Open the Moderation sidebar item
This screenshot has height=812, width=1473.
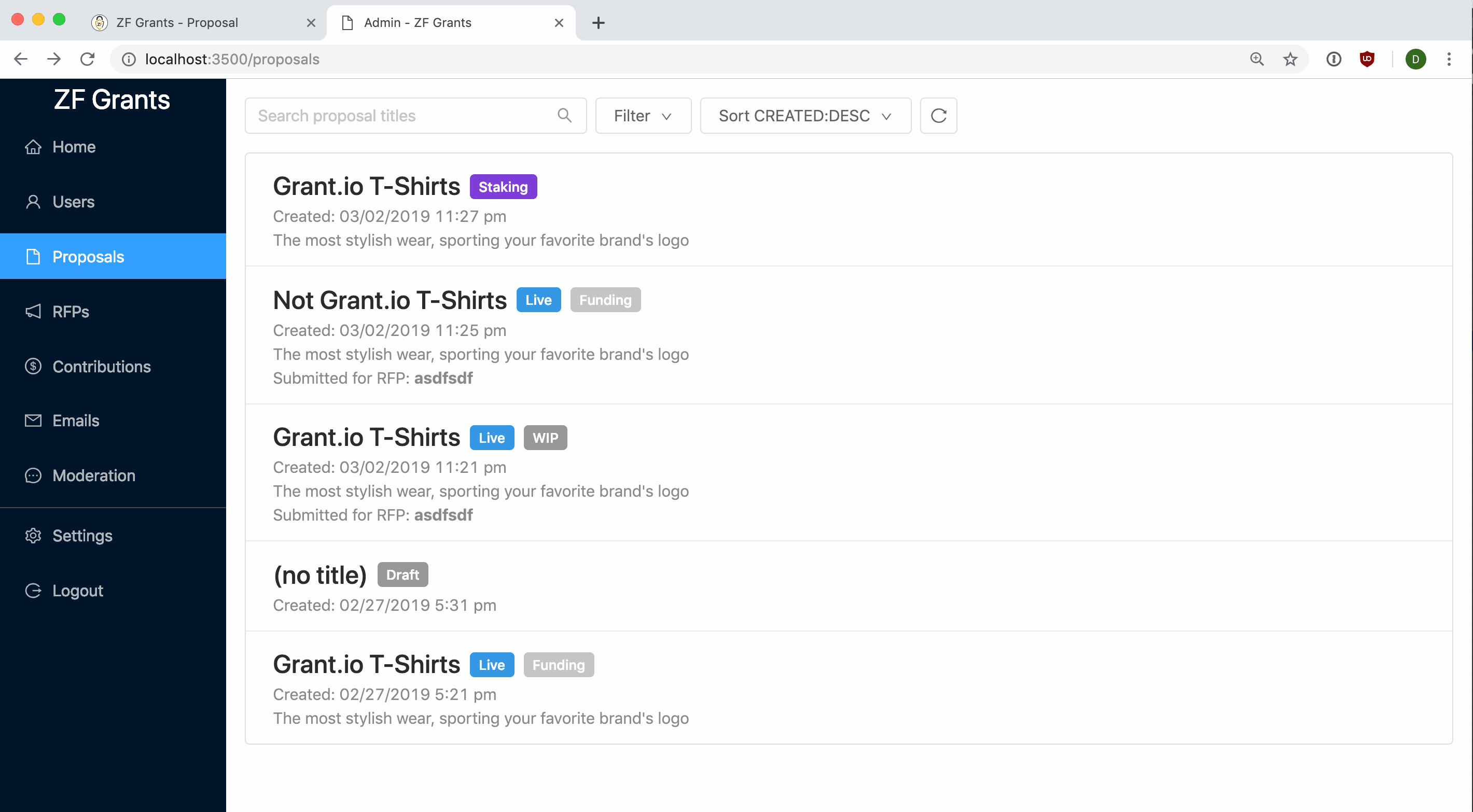tap(94, 475)
